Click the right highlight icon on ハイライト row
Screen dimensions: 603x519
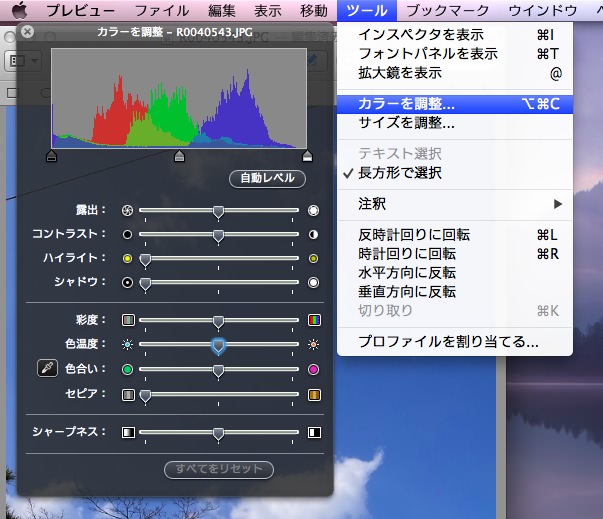[x=313, y=258]
